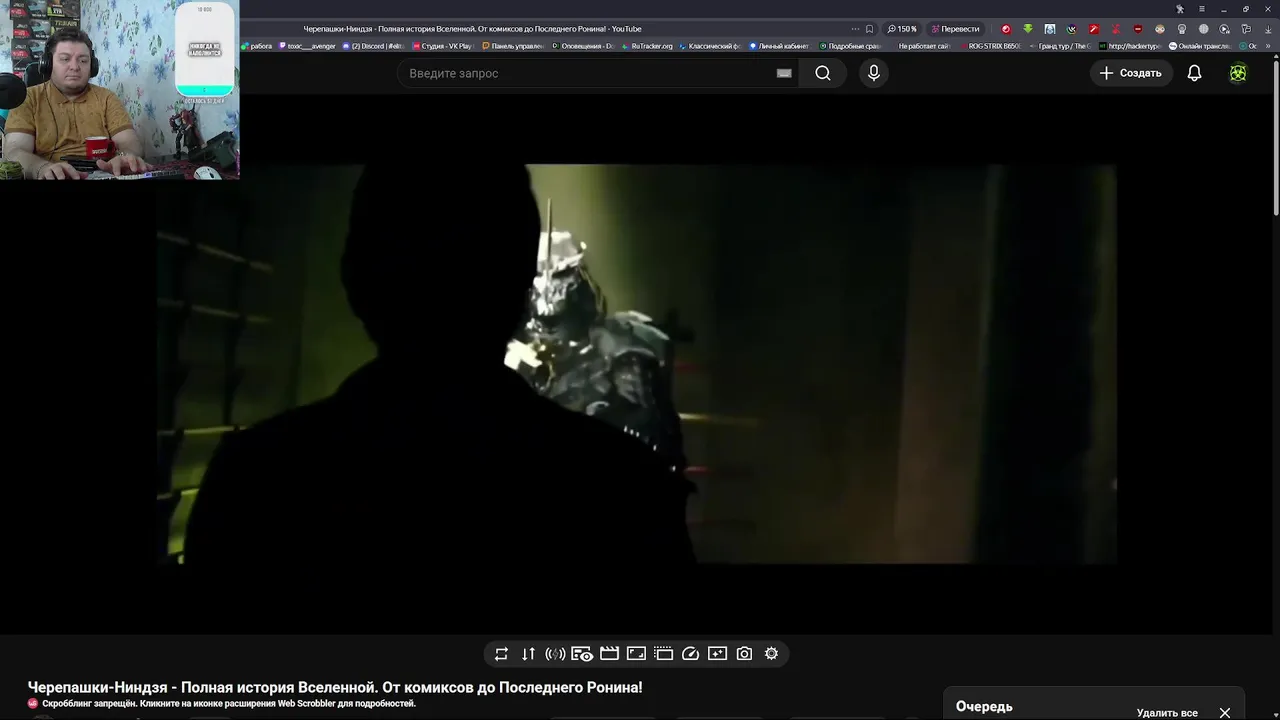Open the RuTracker.org bookmark
The height and width of the screenshot is (720, 1280).
(647, 46)
